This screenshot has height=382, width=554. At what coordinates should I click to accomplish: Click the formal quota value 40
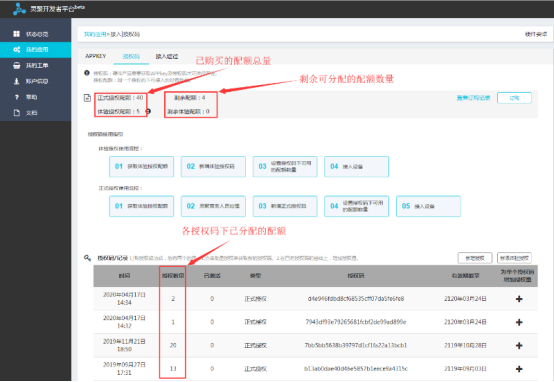point(140,98)
